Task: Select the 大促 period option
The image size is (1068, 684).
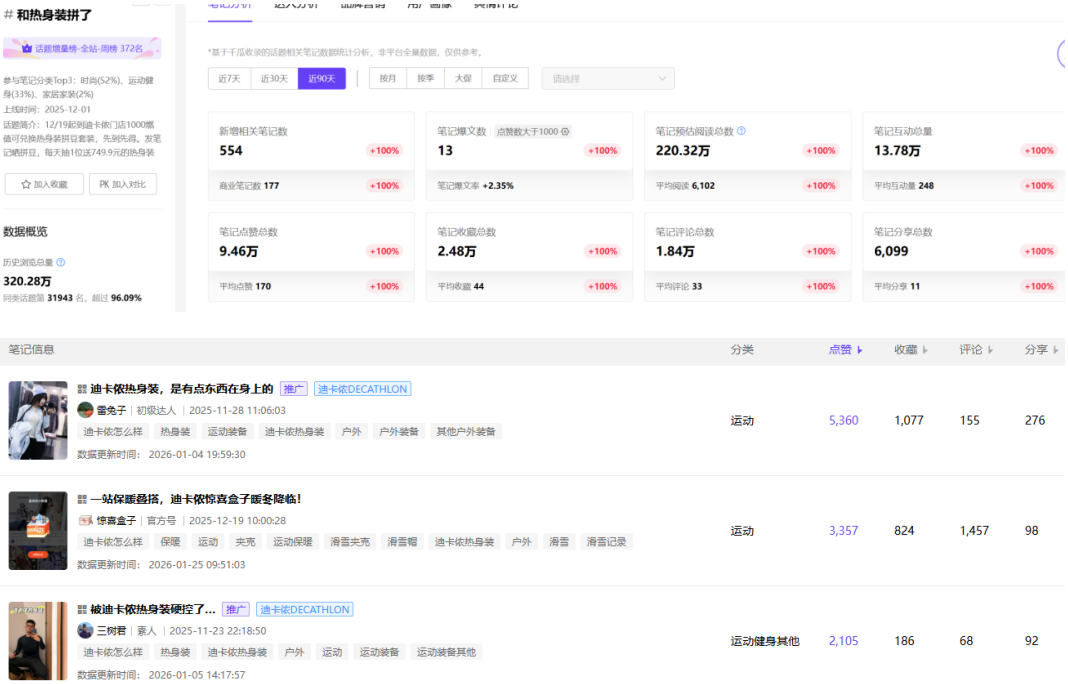Action: pyautogui.click(x=463, y=79)
